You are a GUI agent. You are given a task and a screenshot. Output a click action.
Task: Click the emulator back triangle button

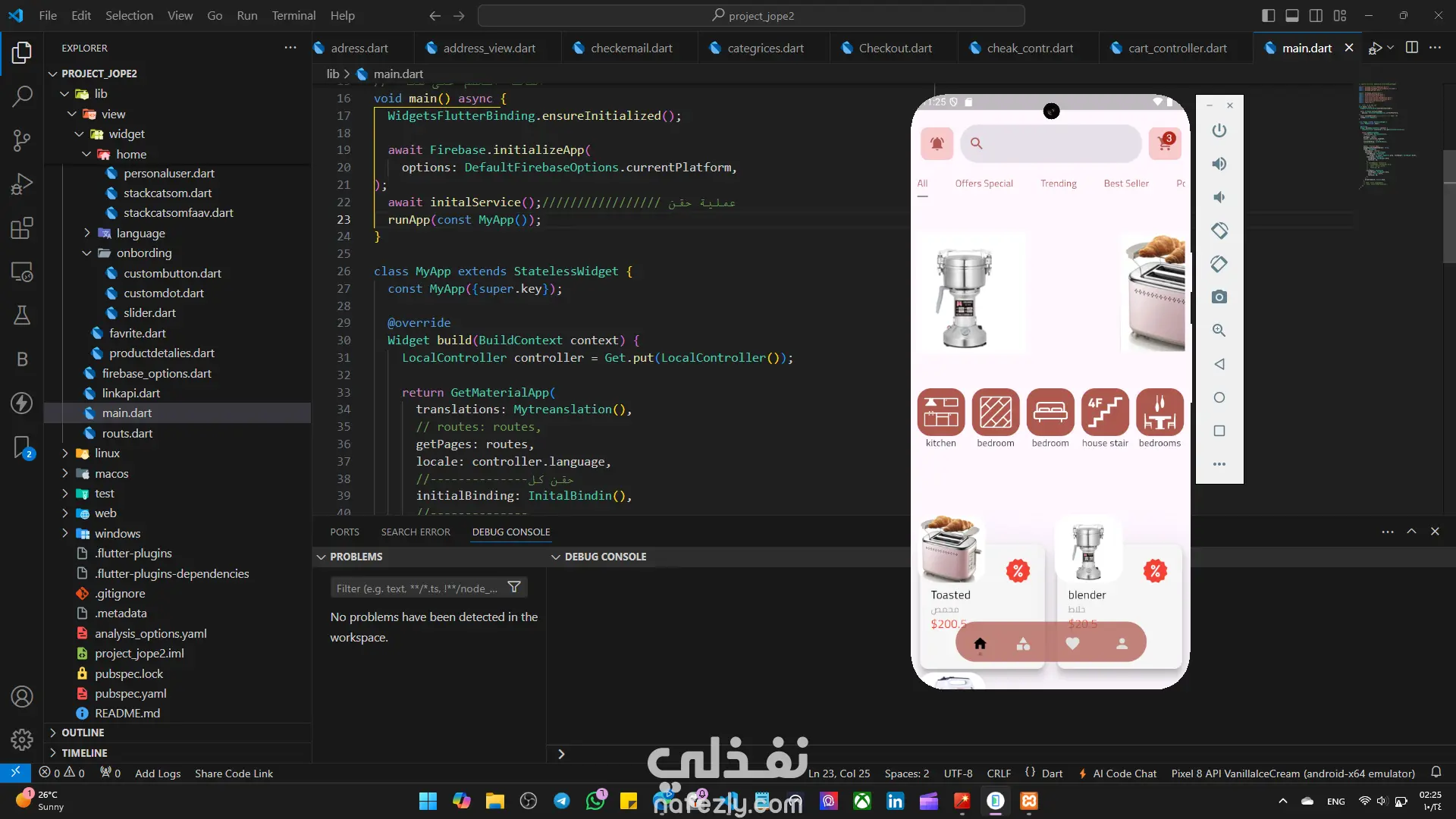click(1219, 364)
